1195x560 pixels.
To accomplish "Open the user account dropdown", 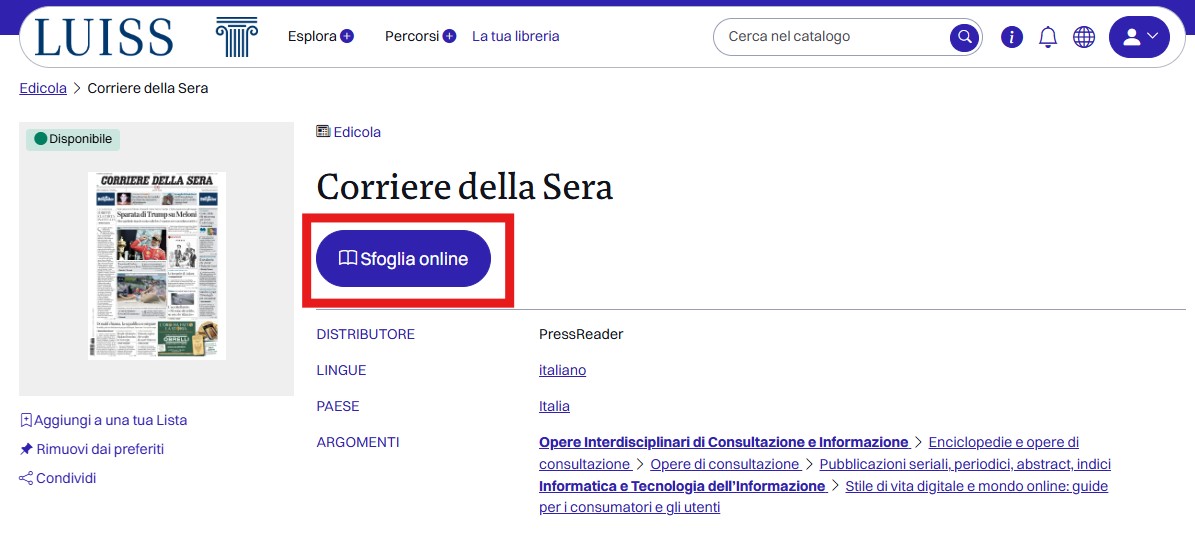I will [x=1139, y=37].
